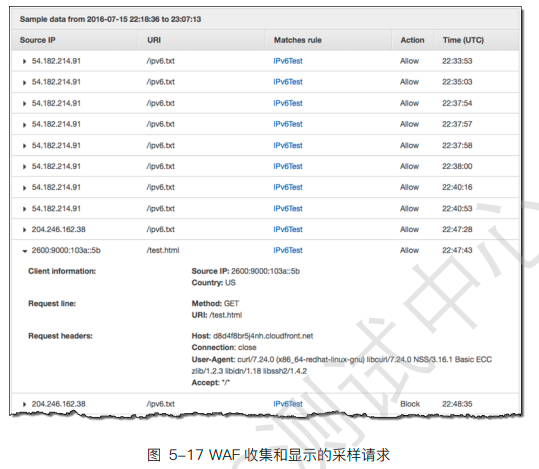Open IPv6Test rule link in /test.html row
The image size is (539, 469).
[288, 250]
